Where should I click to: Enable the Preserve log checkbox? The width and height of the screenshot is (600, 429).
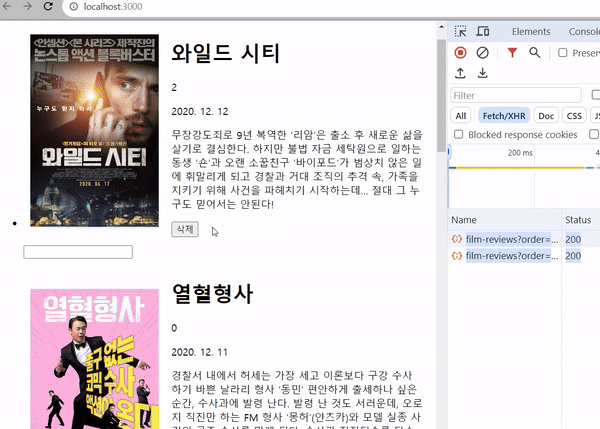pos(562,52)
